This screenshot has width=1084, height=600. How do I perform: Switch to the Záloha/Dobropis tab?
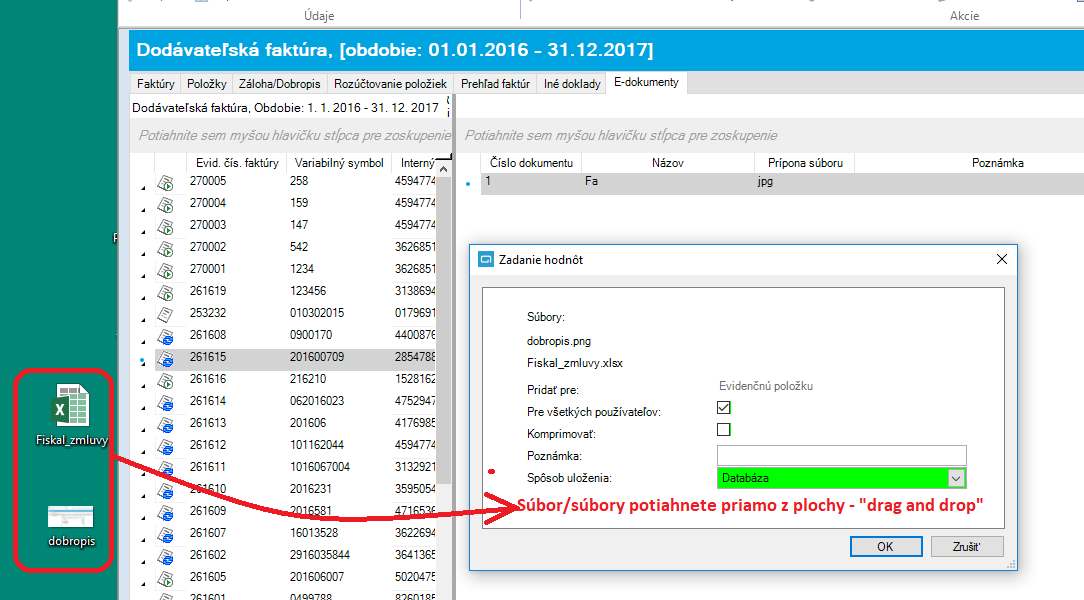(279, 84)
